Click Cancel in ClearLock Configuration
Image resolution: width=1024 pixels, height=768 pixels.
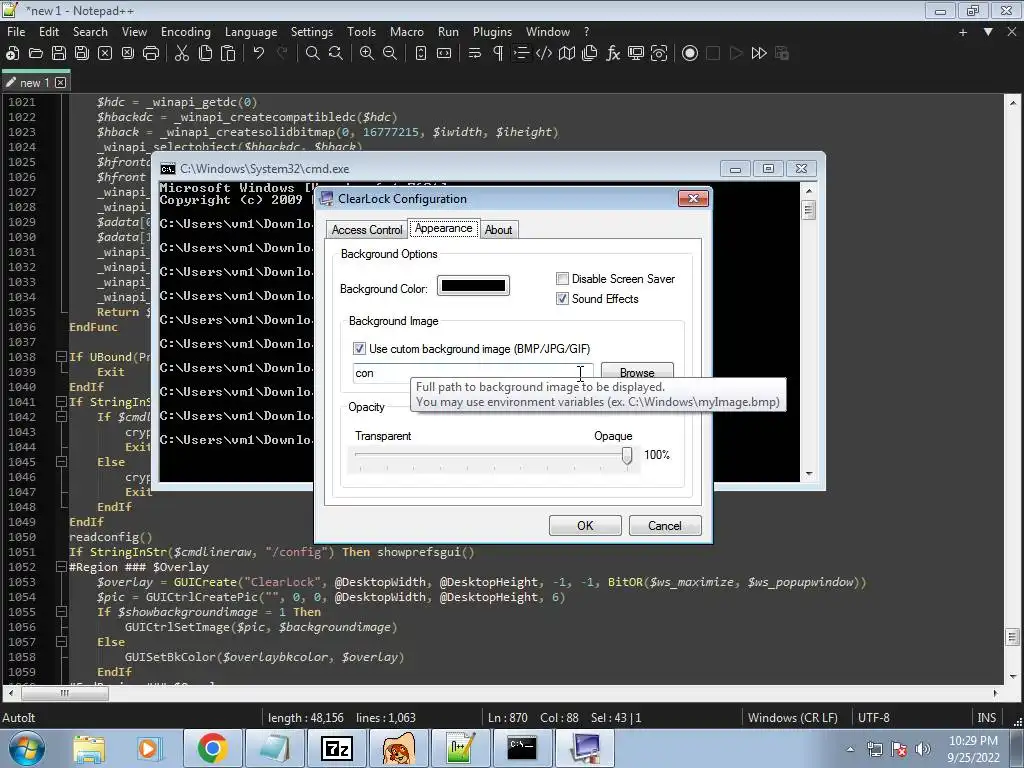pyautogui.click(x=665, y=526)
